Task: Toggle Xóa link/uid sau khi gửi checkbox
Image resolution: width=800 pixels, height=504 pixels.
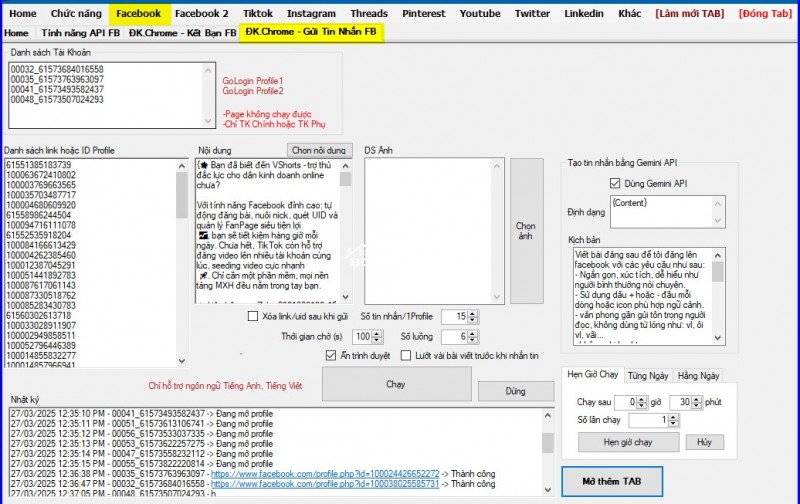Action: pos(253,316)
